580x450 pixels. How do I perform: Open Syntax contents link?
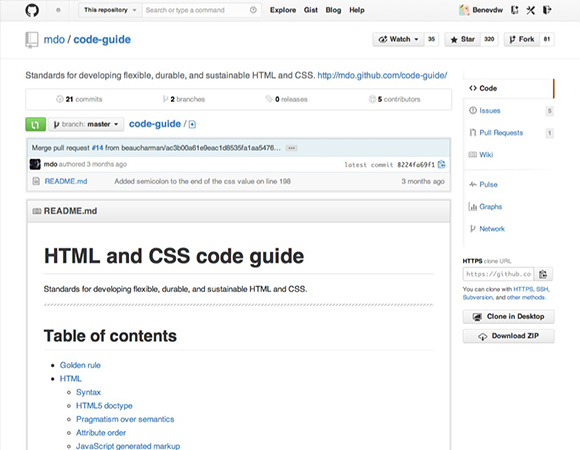coord(88,392)
